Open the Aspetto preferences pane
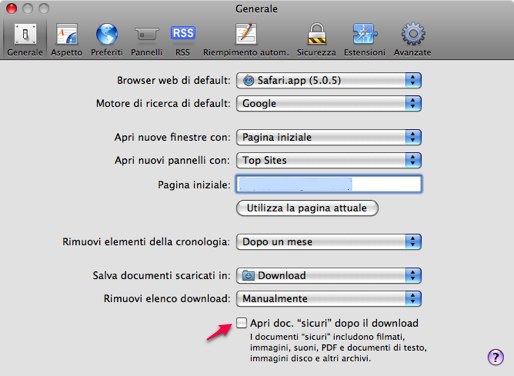 [67, 40]
